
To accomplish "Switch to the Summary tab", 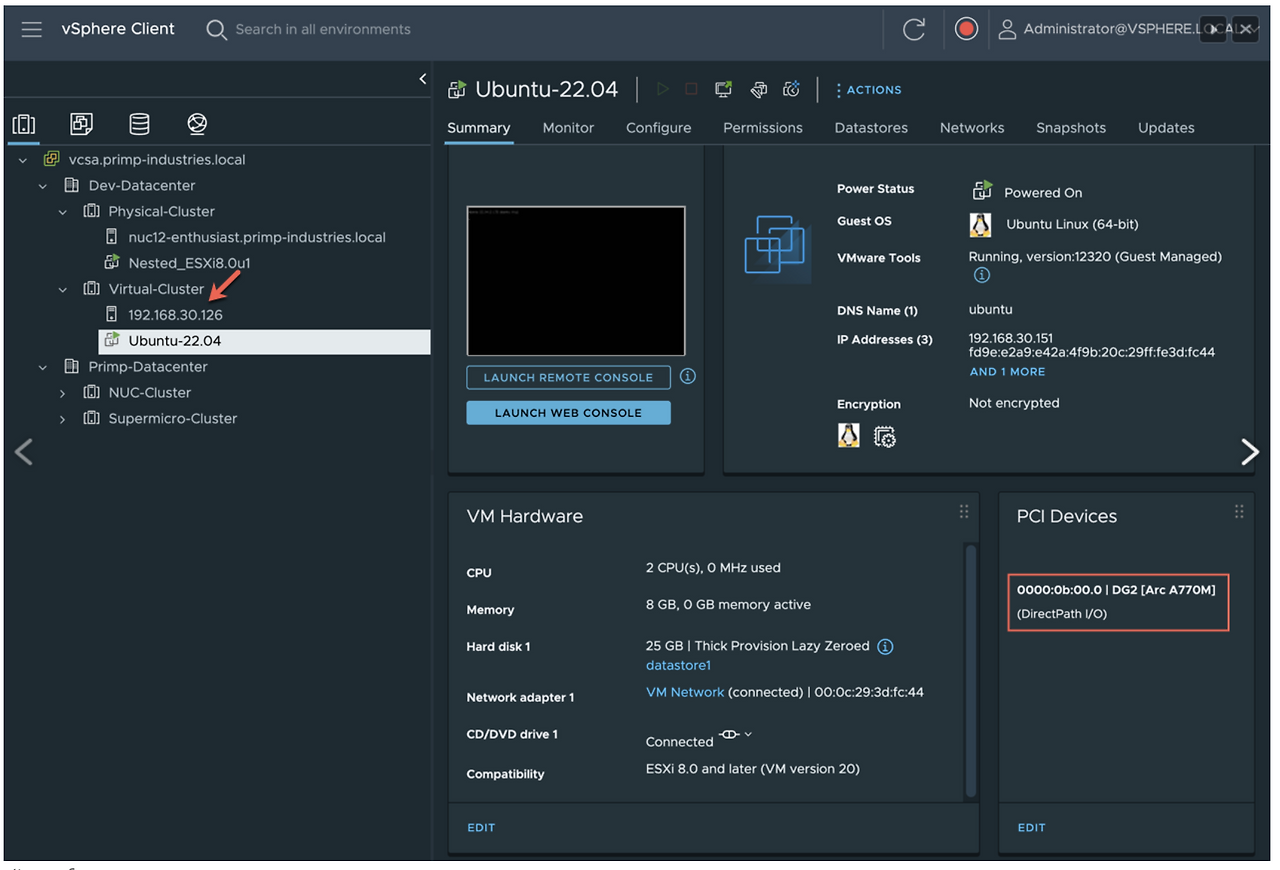I will tap(479, 128).
